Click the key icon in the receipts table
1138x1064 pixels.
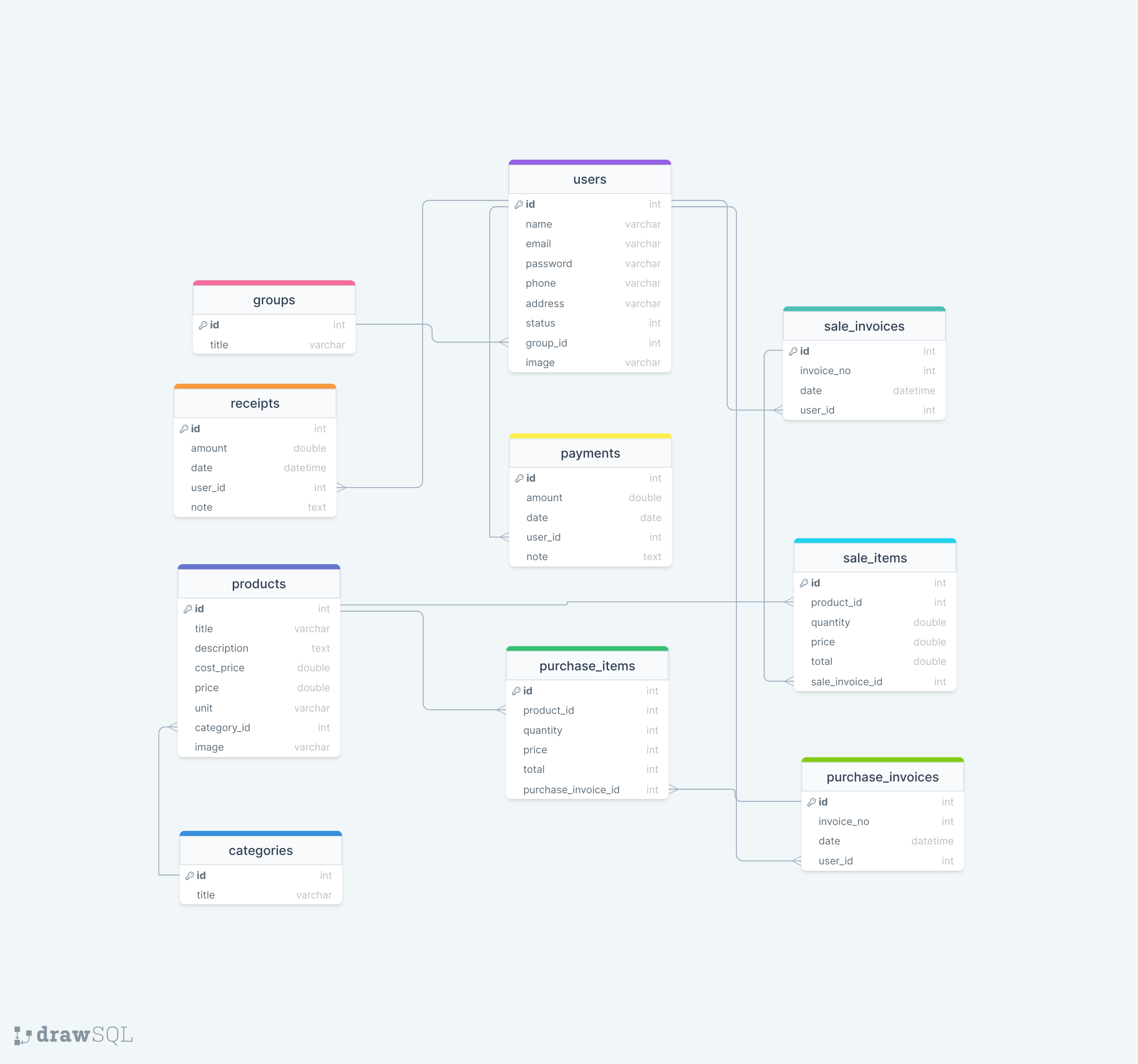click(x=184, y=429)
